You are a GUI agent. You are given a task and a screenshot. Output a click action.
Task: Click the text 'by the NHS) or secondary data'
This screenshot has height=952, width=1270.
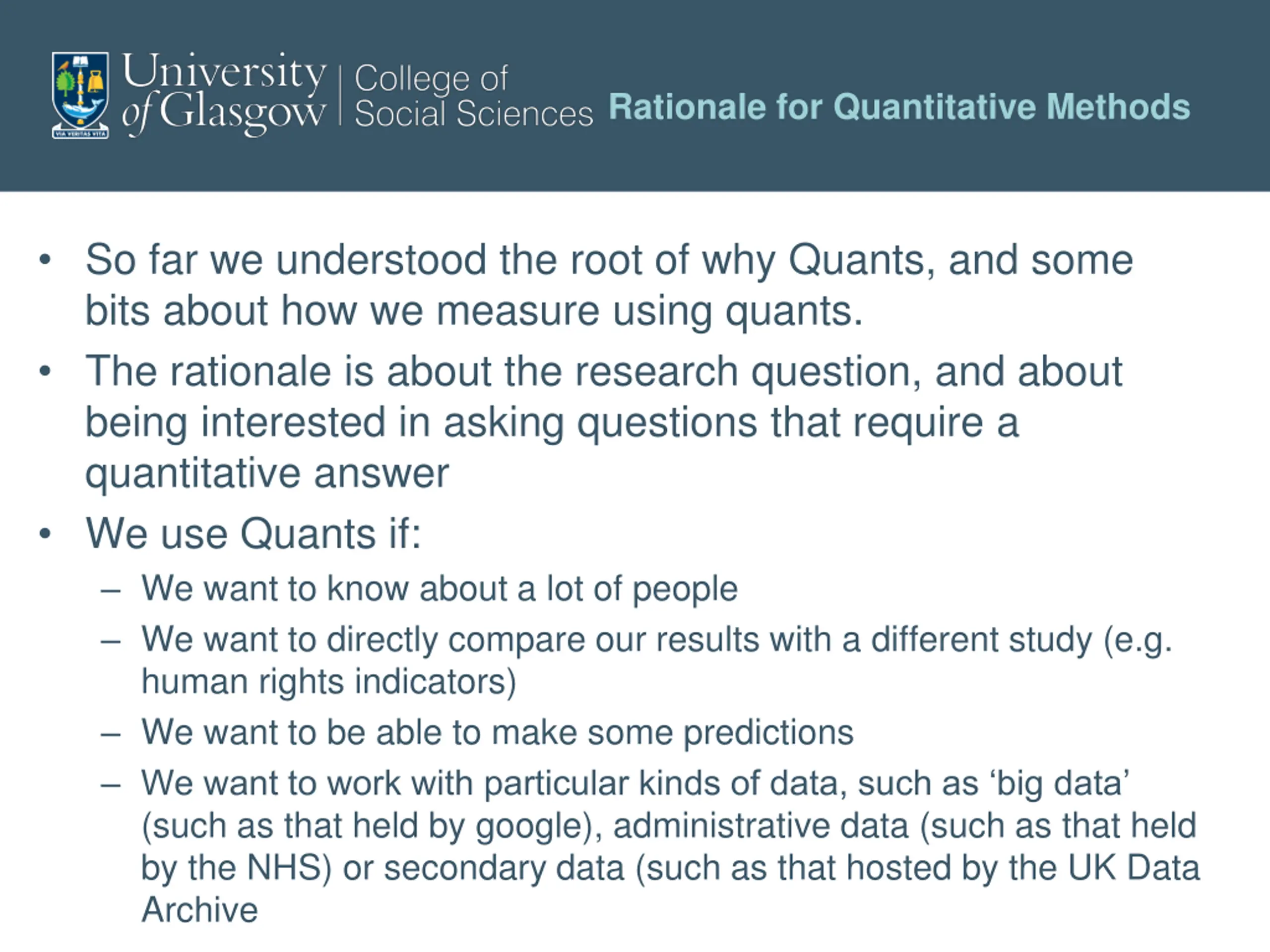[382, 868]
